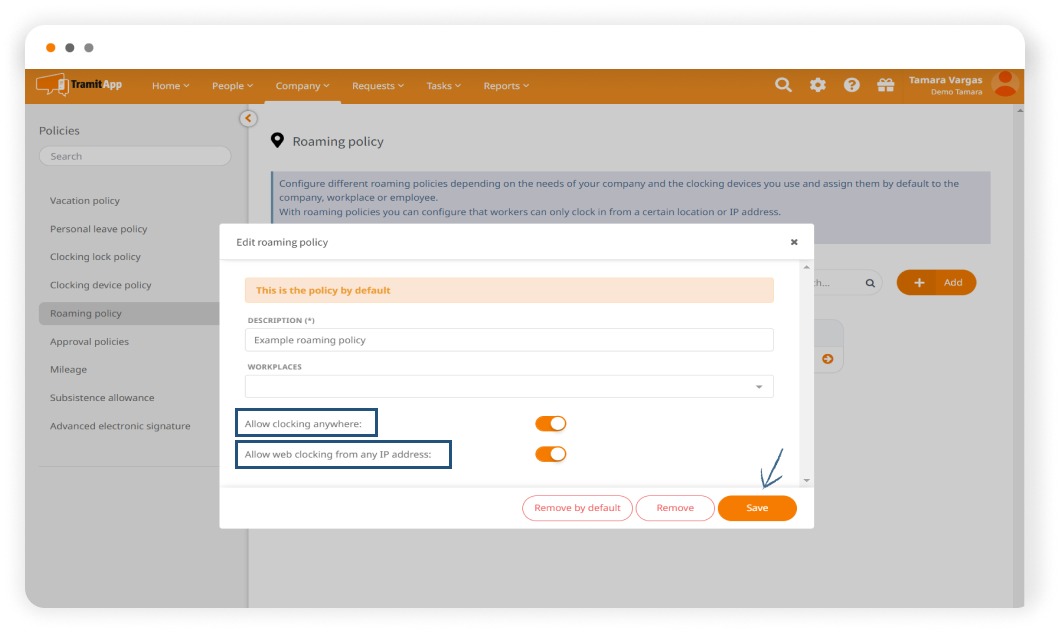Viewport: 1061px width, 633px height.
Task: Open the People menu dropdown
Action: coord(232,86)
